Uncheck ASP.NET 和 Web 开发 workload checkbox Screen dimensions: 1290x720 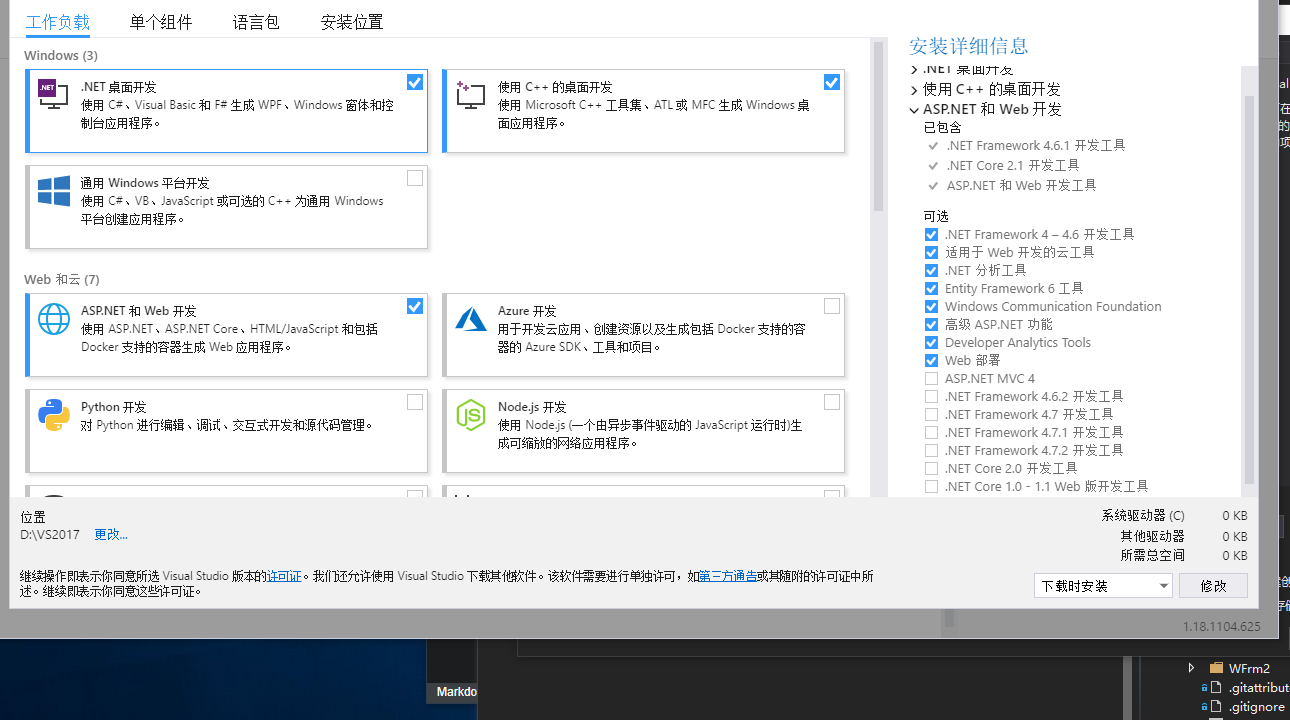click(x=415, y=306)
